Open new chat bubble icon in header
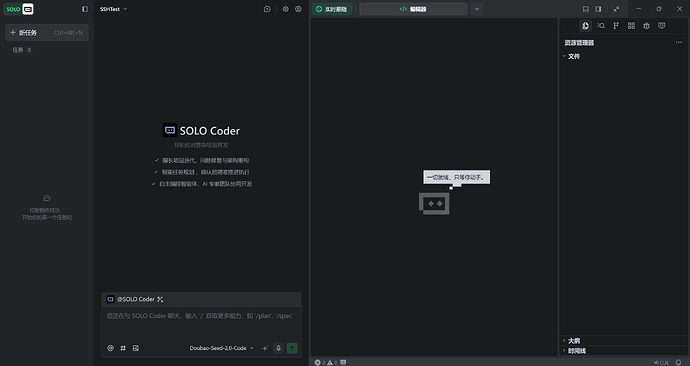The image size is (690, 366). 267,9
